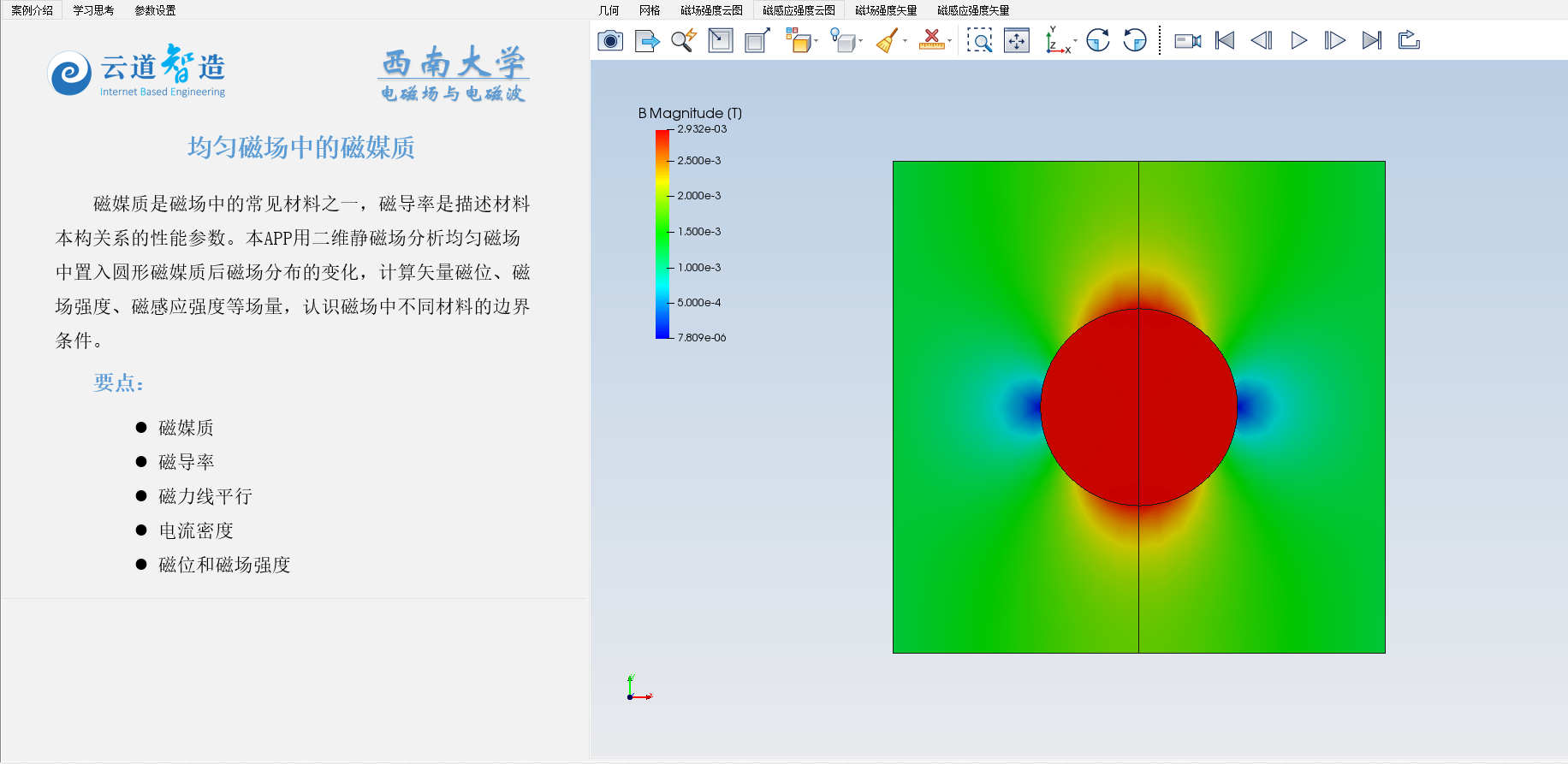Click the title 均匀磁场中的磁媒质

tap(301, 147)
